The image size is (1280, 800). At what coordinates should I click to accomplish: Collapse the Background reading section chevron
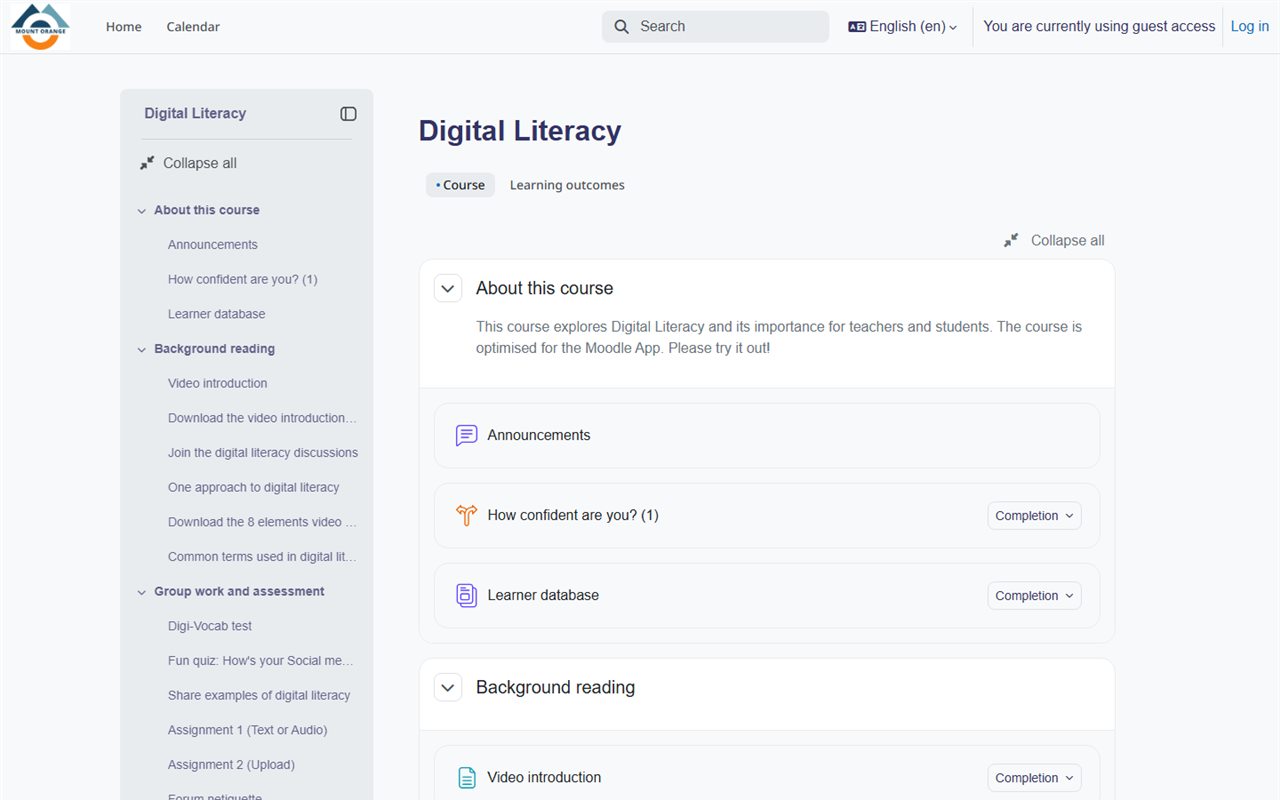pyautogui.click(x=448, y=687)
